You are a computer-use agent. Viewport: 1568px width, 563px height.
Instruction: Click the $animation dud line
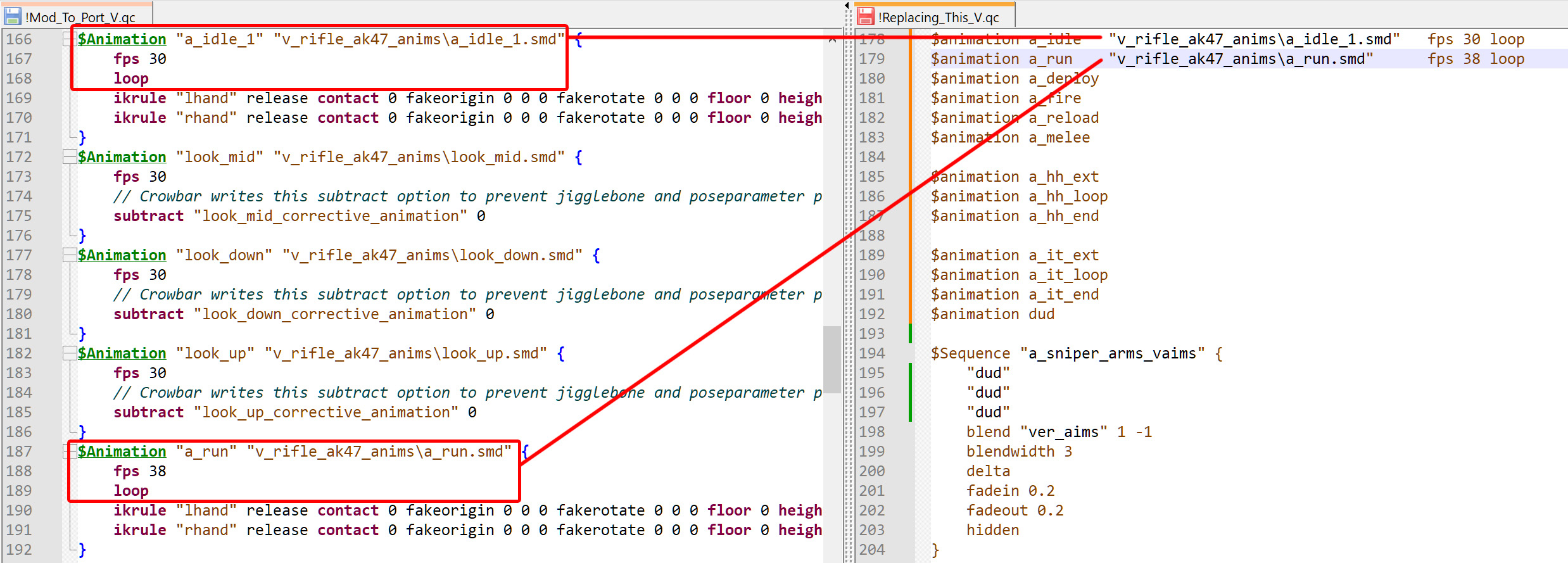pos(993,314)
